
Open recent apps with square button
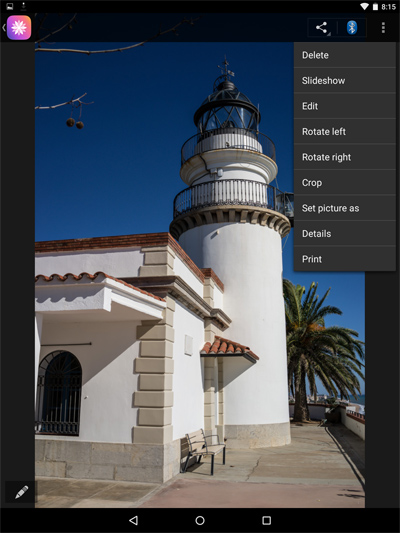click(266, 520)
